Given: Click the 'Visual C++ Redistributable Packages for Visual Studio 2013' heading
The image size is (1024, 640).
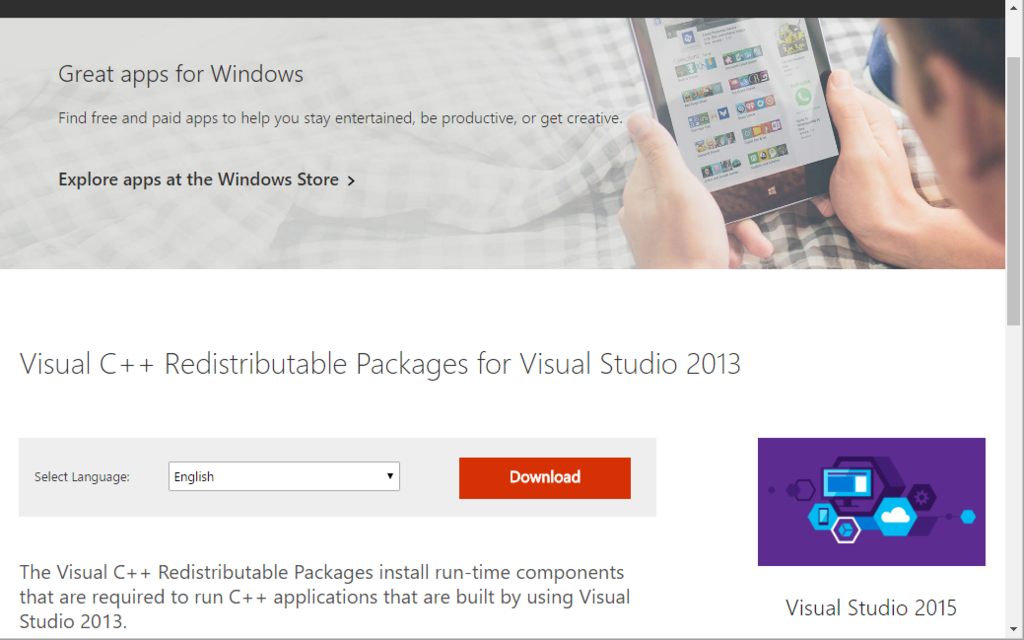Looking at the screenshot, I should [x=380, y=364].
